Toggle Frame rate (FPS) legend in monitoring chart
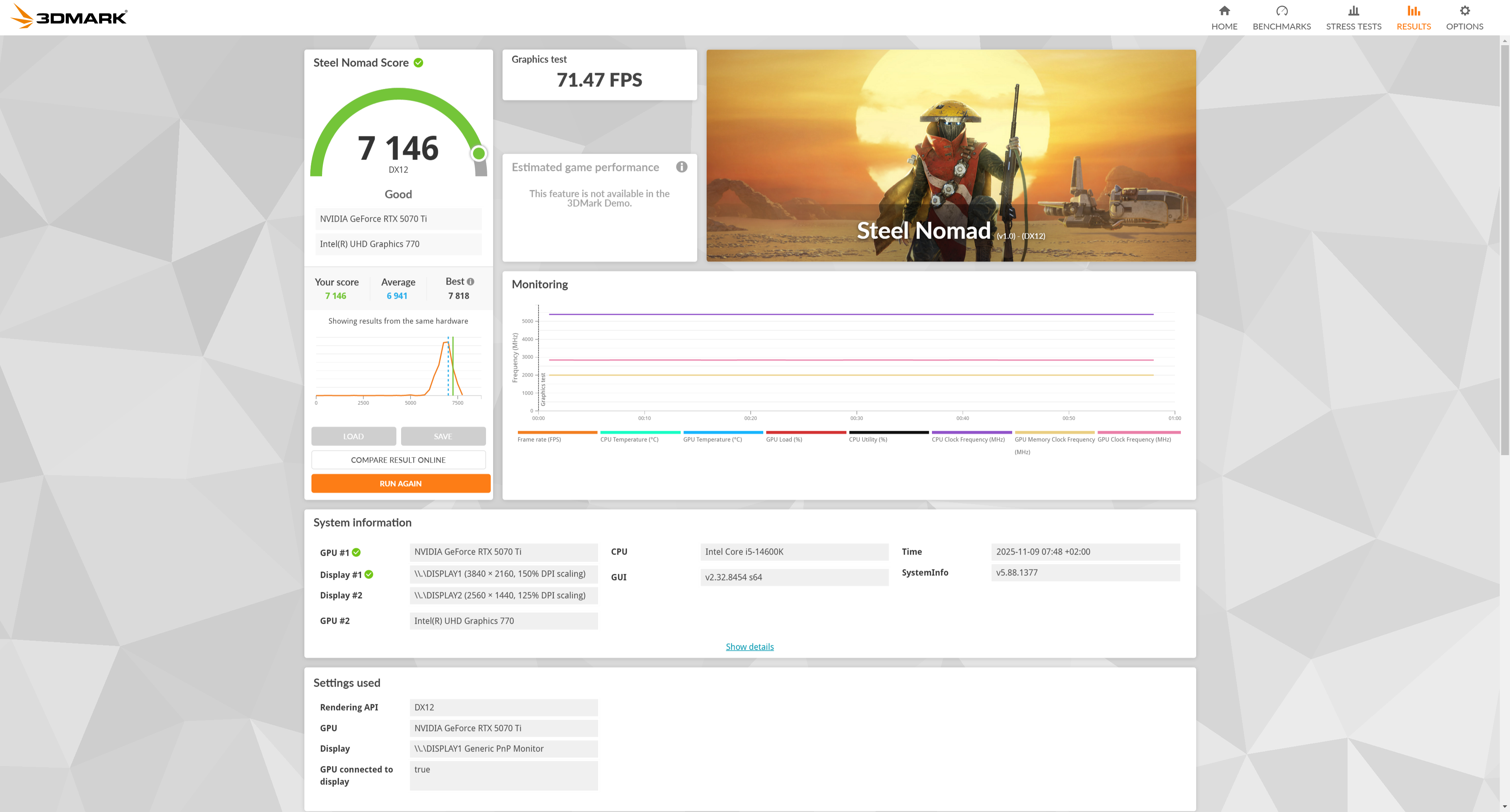 coord(539,439)
